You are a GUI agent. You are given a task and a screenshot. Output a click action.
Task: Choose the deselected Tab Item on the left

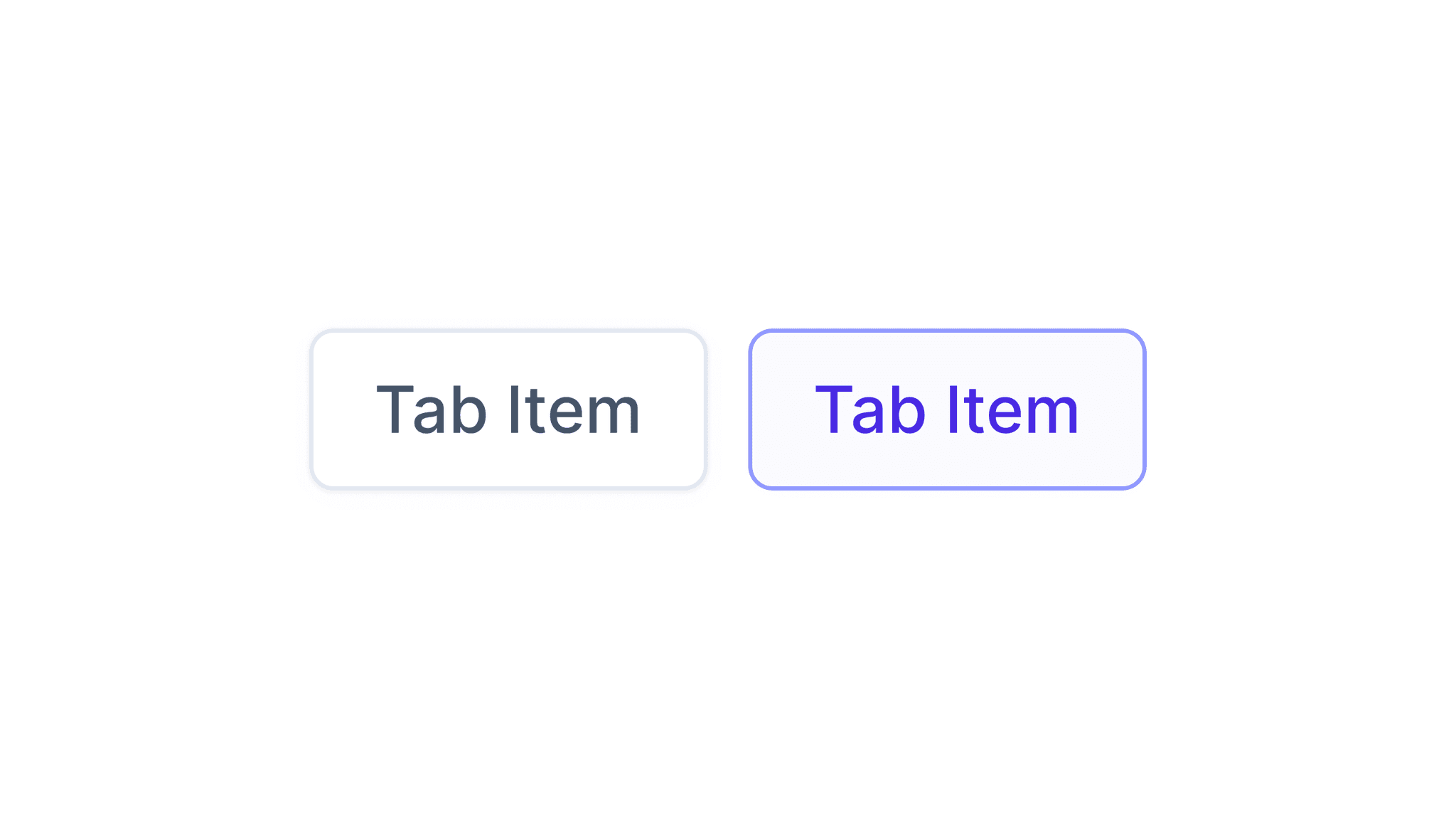pos(509,409)
